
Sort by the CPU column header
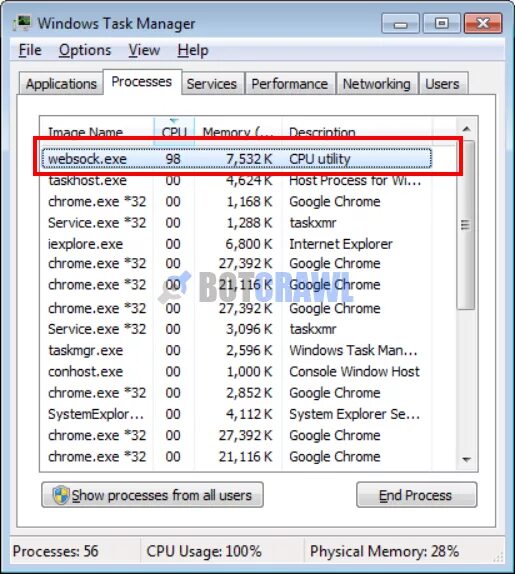pos(174,131)
